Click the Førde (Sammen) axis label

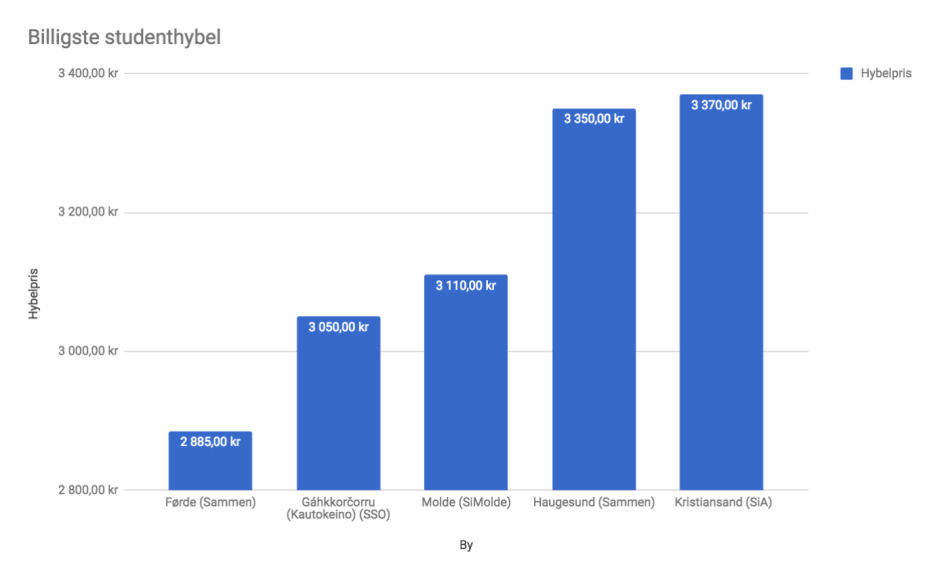point(210,502)
